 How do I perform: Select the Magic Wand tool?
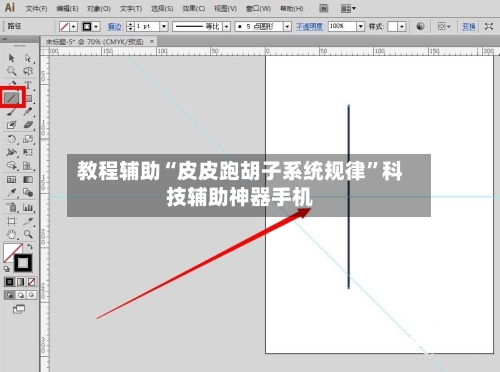(11, 71)
